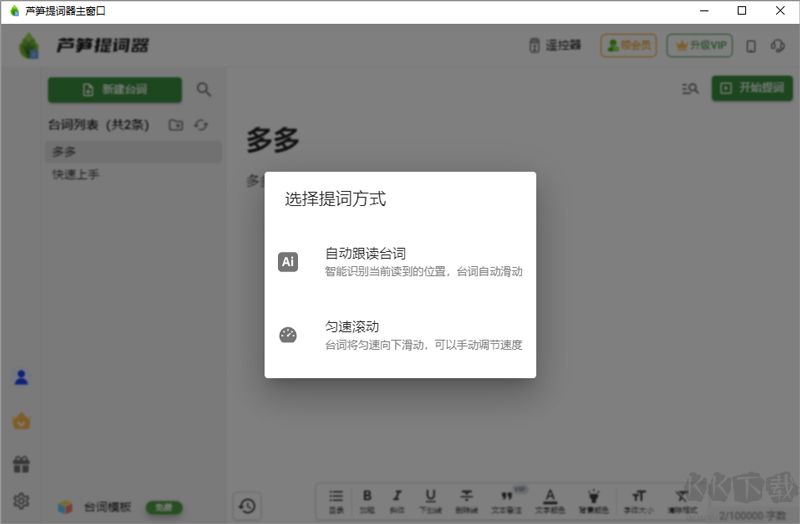Toggle bold formatting
This screenshot has width=800, height=524.
point(367,501)
